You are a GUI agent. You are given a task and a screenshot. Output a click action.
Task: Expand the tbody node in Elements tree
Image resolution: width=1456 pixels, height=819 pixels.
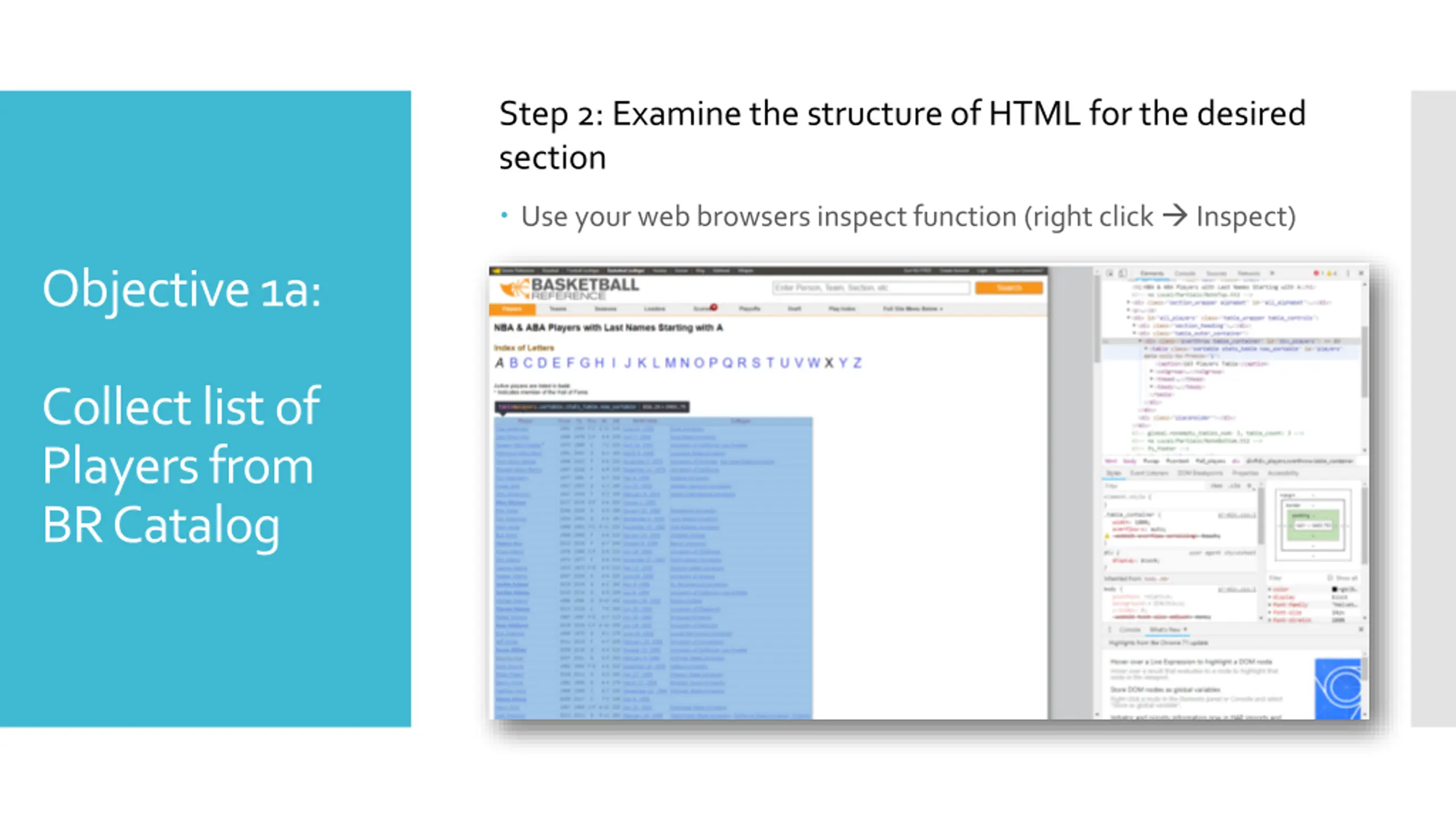tap(1151, 387)
